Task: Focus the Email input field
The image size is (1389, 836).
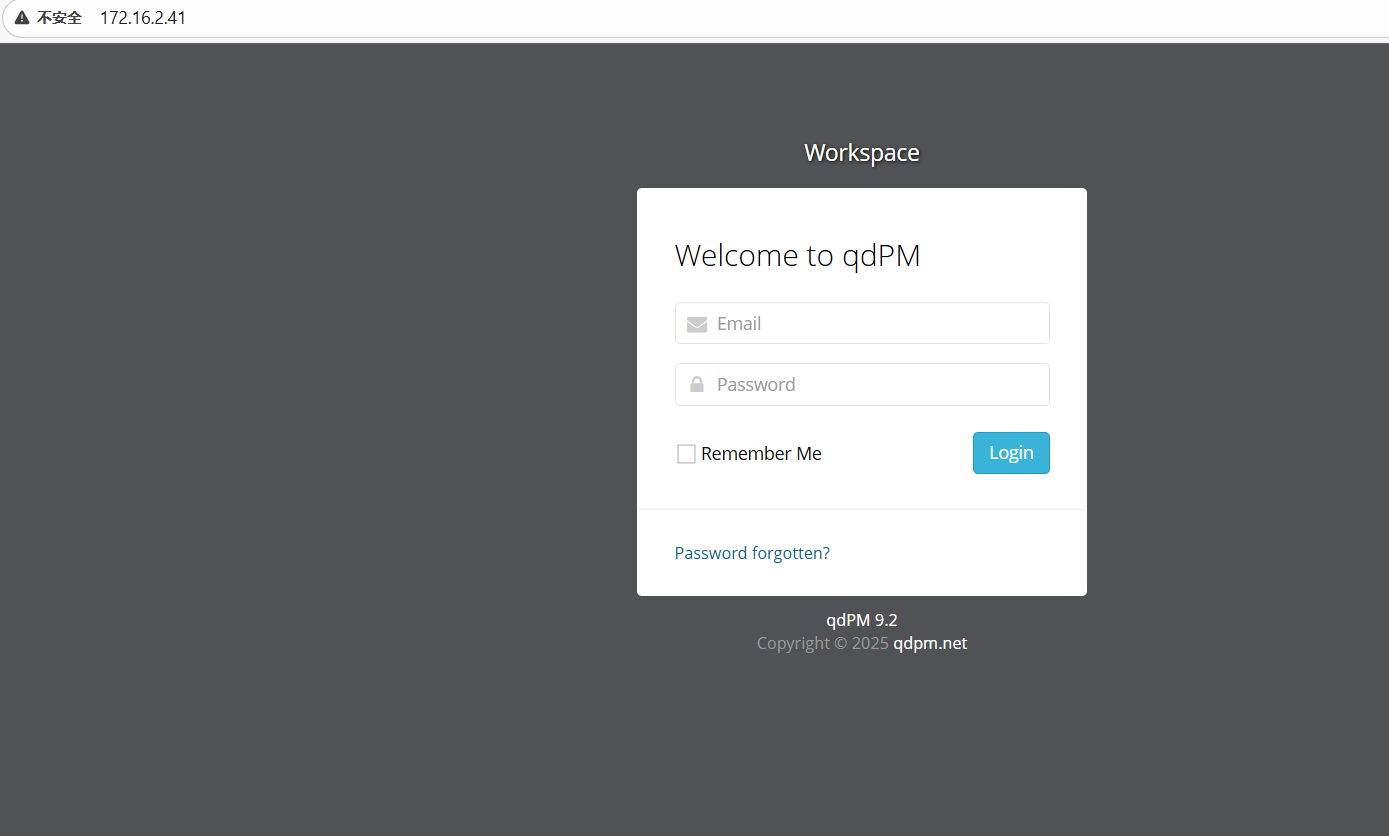Action: [862, 323]
